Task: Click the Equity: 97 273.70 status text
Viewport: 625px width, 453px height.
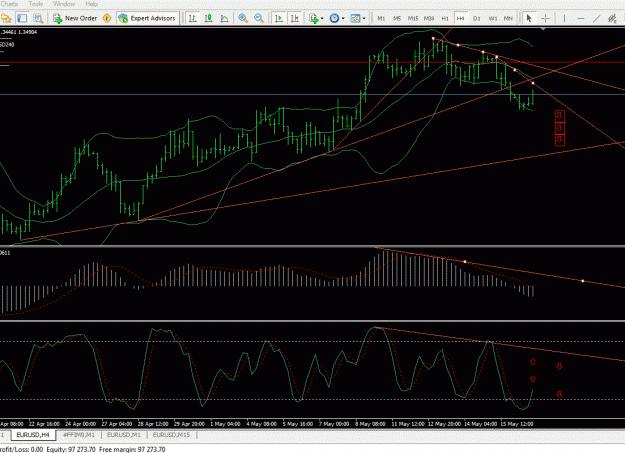Action: pyautogui.click(x=71, y=449)
